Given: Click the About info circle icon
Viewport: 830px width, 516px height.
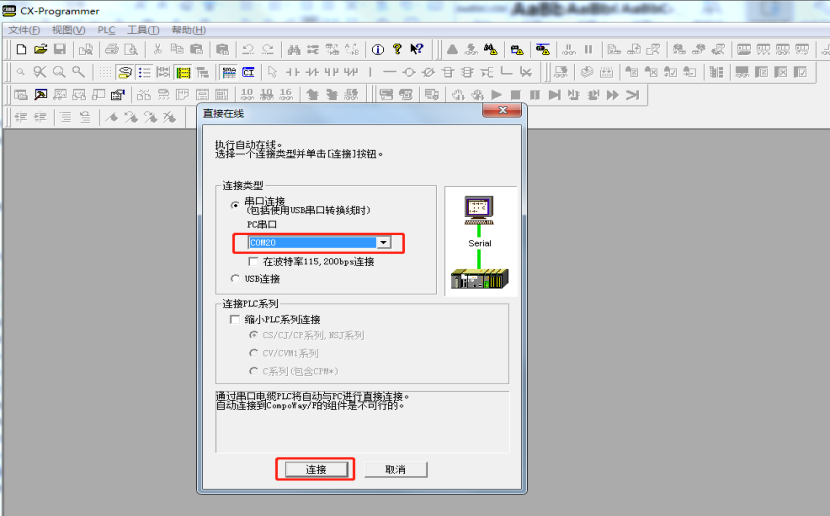Looking at the screenshot, I should coord(378,50).
